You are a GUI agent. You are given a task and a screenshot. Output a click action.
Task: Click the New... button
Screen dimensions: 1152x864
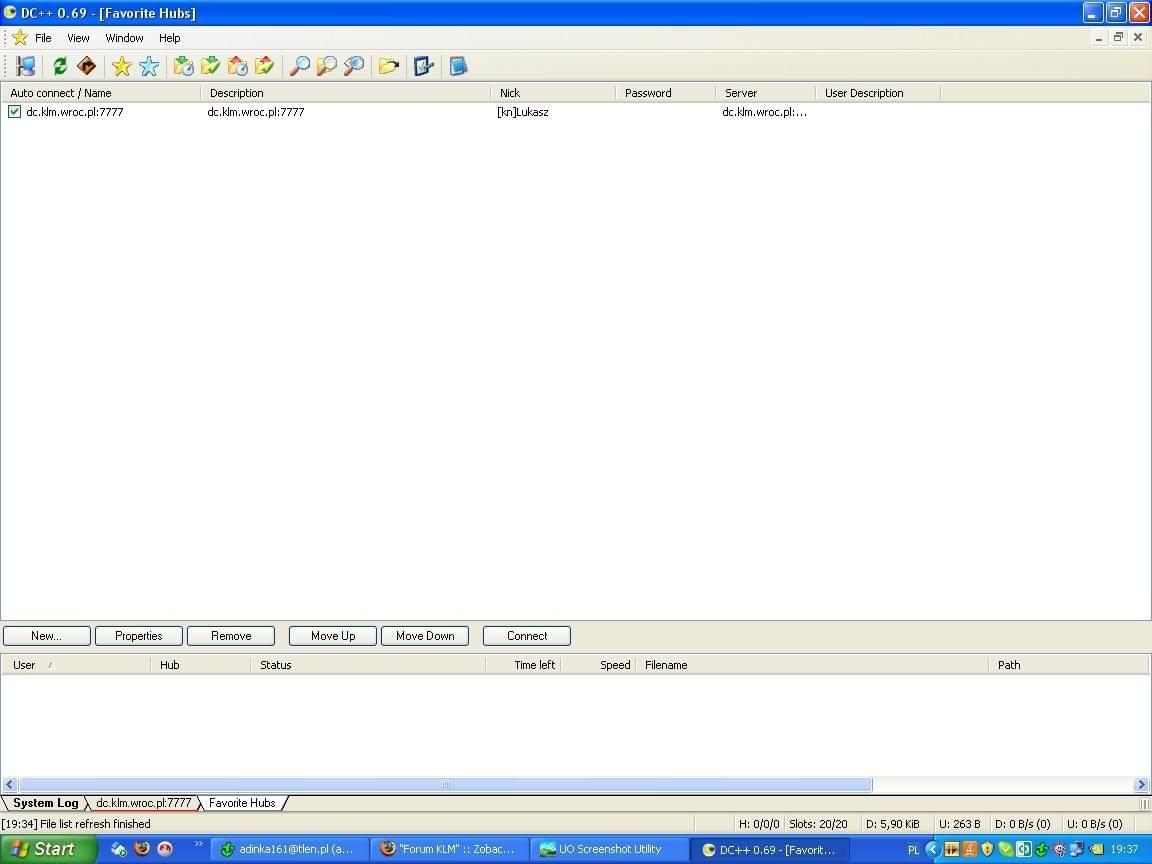point(46,636)
